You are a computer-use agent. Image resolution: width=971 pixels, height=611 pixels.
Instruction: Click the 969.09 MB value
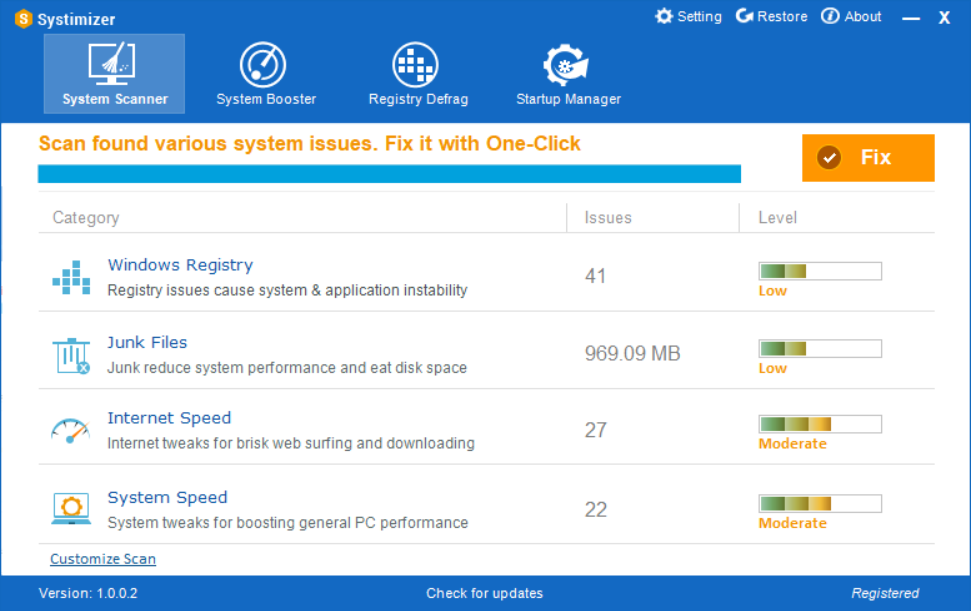[632, 353]
